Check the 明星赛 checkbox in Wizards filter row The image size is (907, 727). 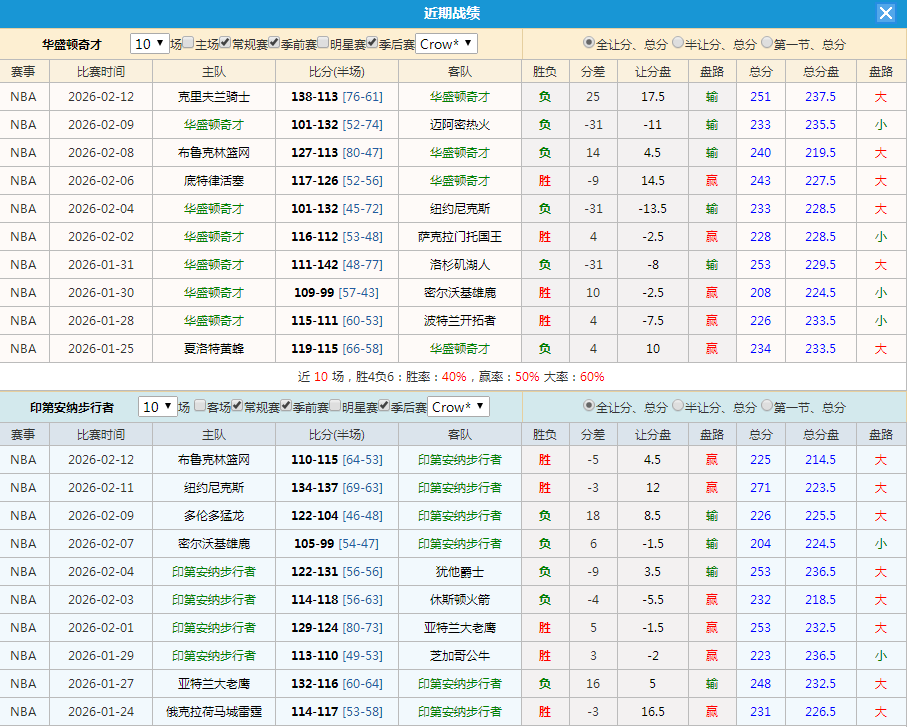[x=323, y=44]
